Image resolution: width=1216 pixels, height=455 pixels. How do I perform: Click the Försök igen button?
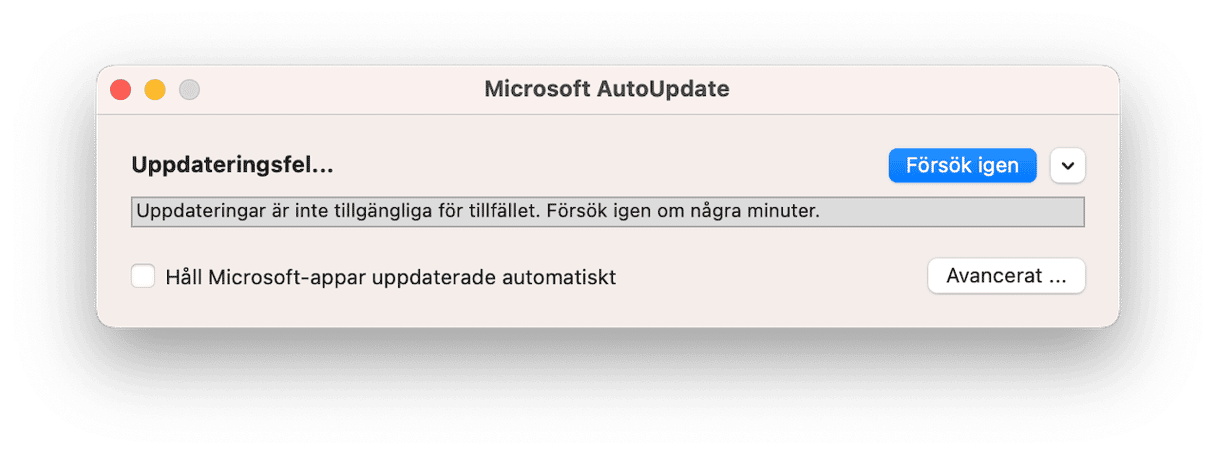click(962, 166)
